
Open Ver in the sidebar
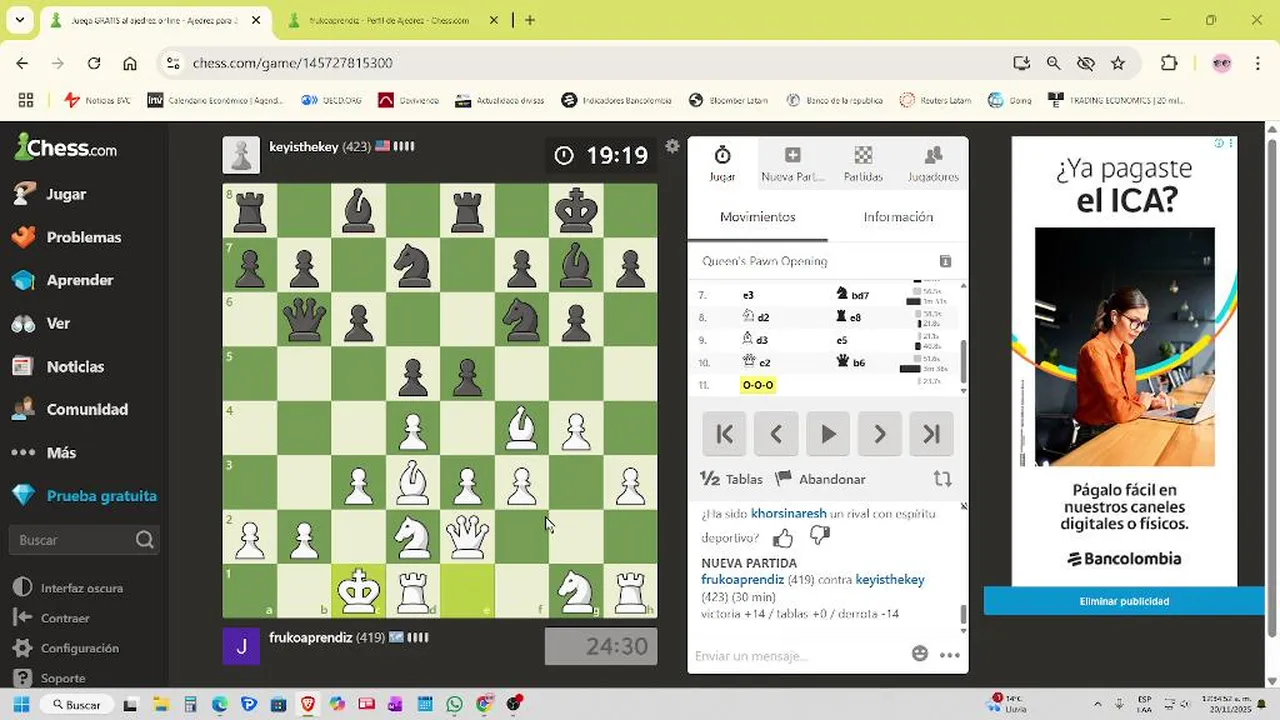coord(41,323)
